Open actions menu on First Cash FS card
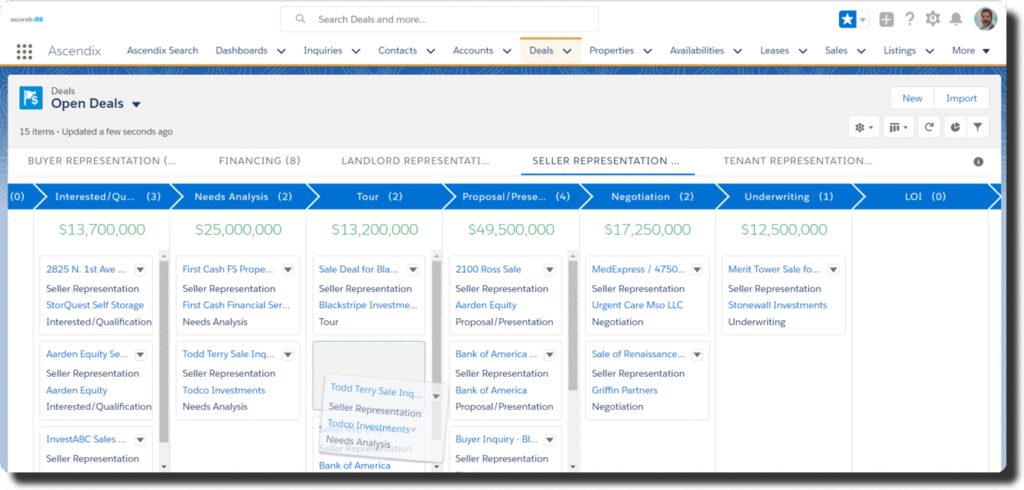1024x490 pixels. coord(288,270)
